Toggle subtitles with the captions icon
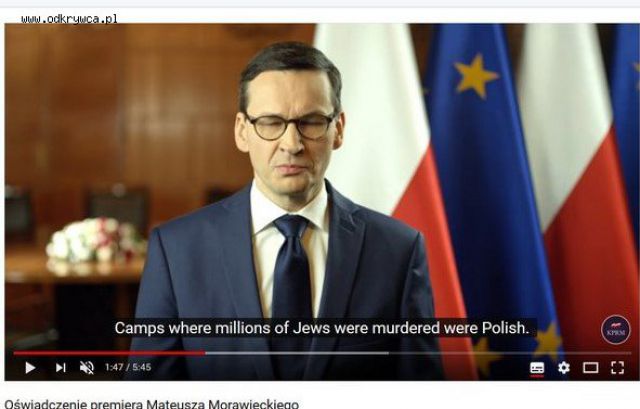The image size is (640, 409). coord(537,368)
